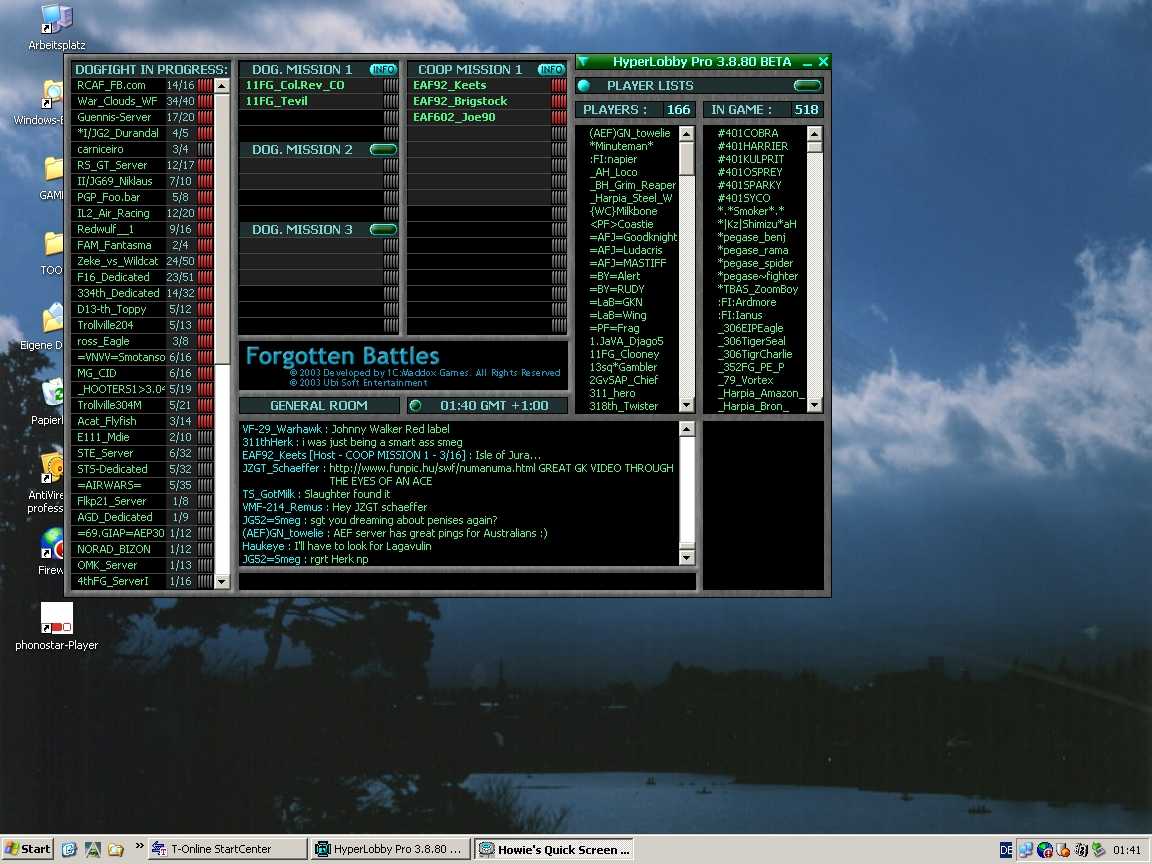Click the globe tray icon
Screen dimensions: 1152x864
tap(1044, 850)
